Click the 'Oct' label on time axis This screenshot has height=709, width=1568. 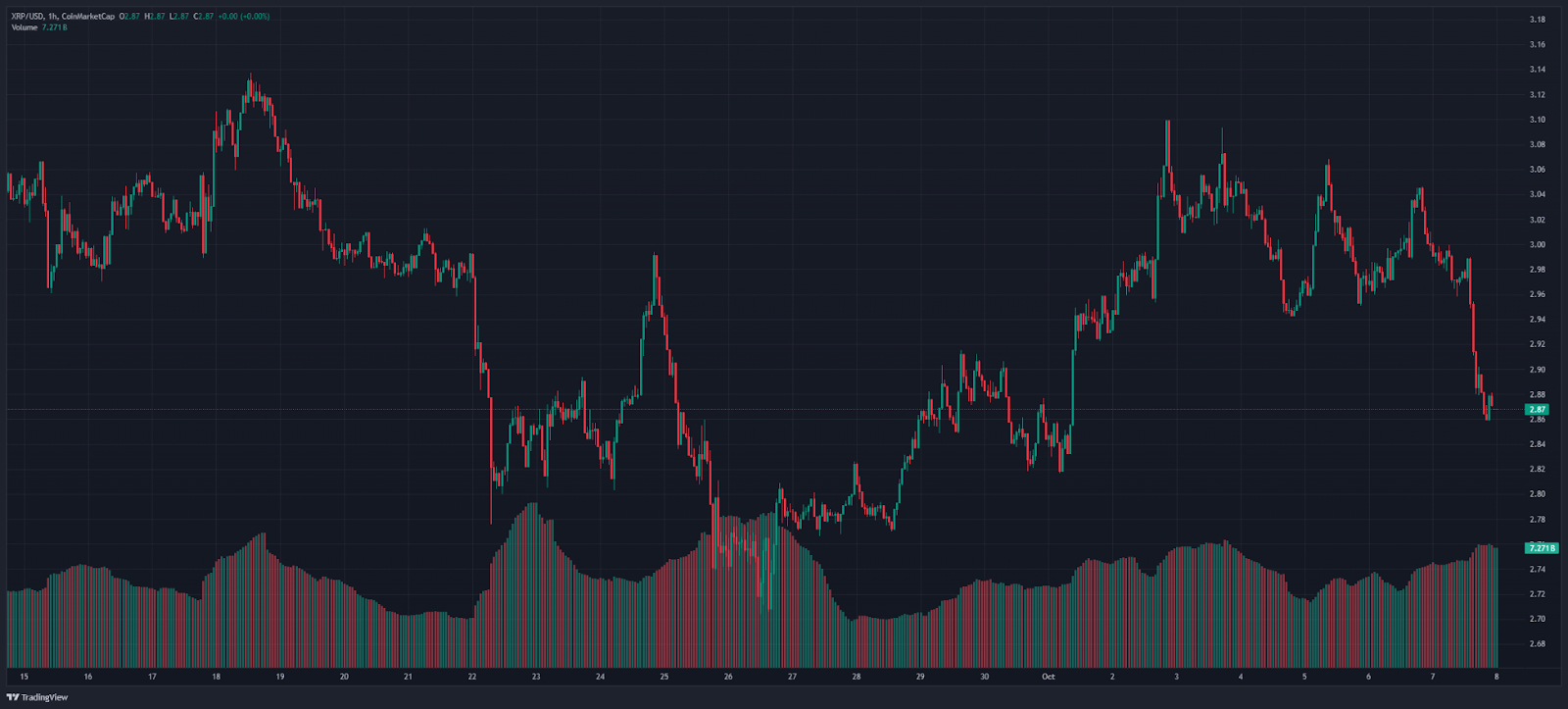[x=1048, y=677]
